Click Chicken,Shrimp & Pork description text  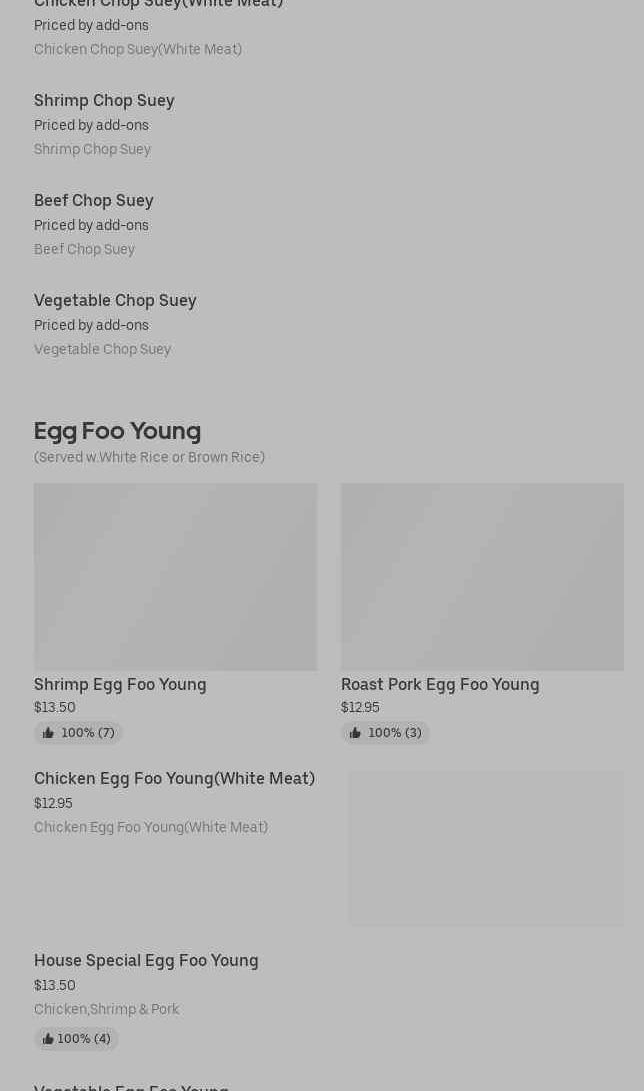(x=106, y=1009)
